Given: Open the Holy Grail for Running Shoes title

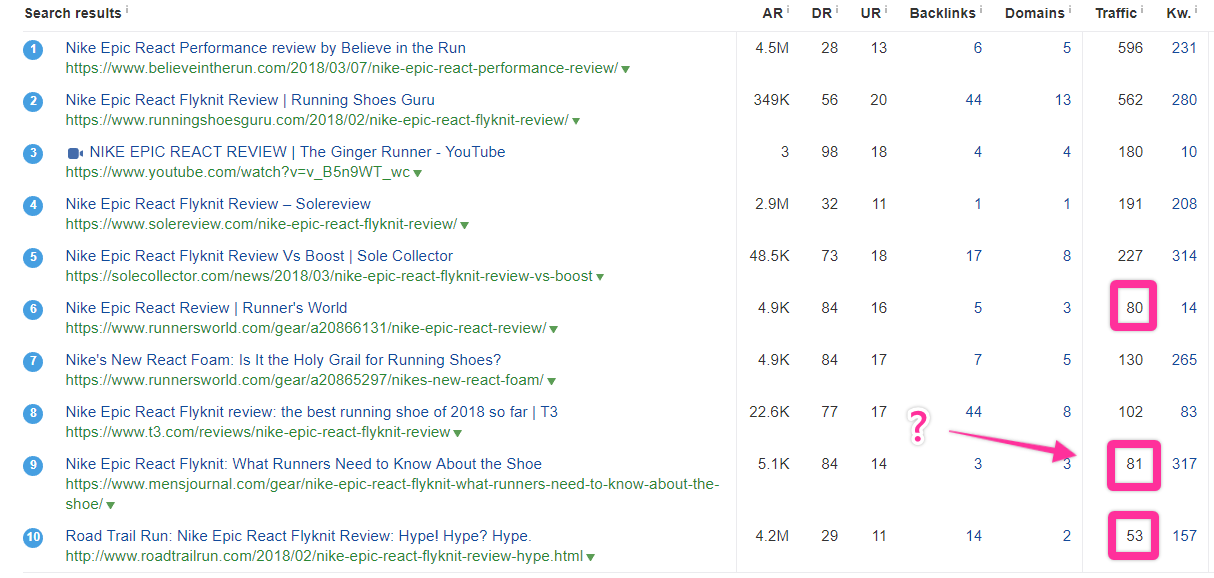Looking at the screenshot, I should [283, 360].
